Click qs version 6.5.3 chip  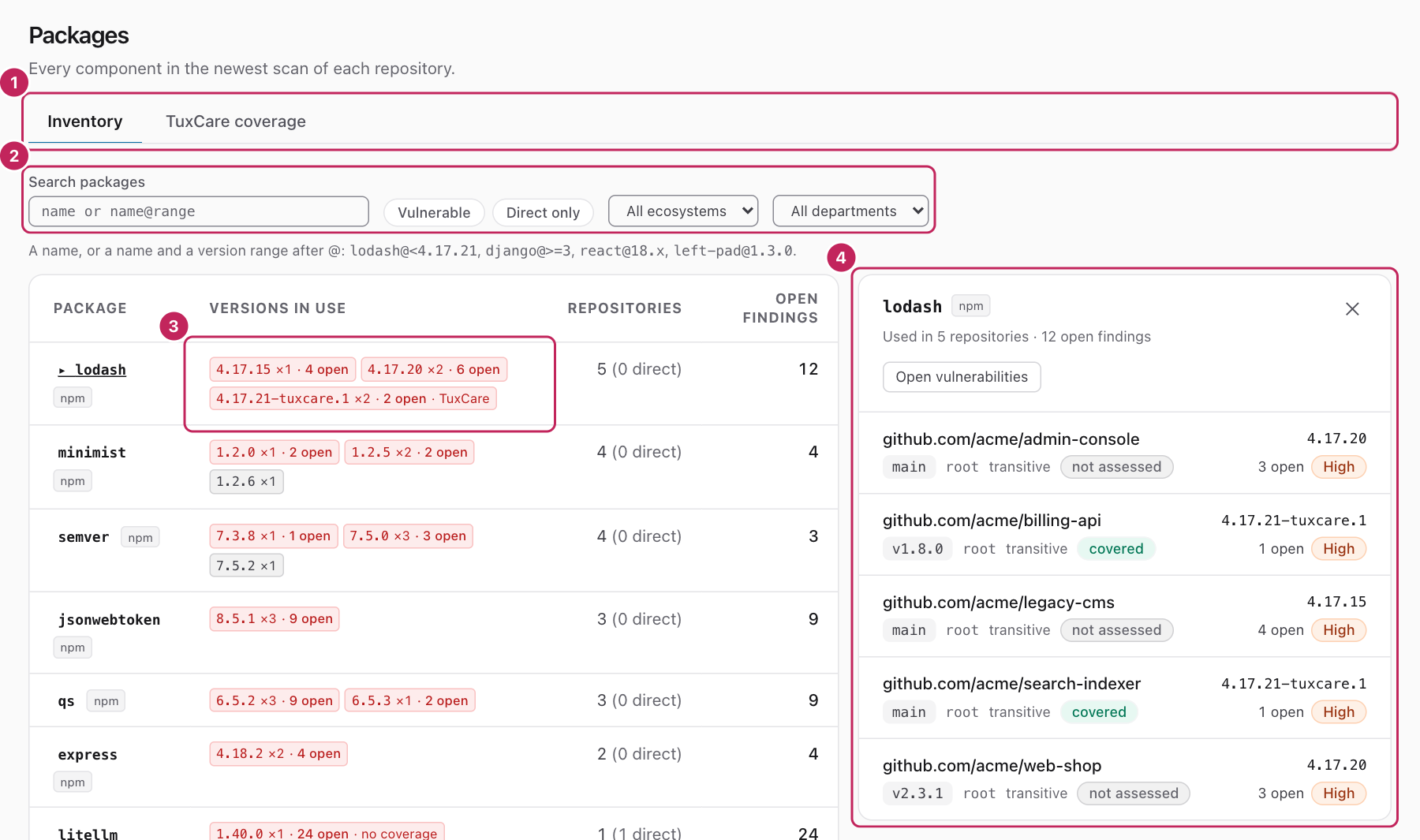410,700
